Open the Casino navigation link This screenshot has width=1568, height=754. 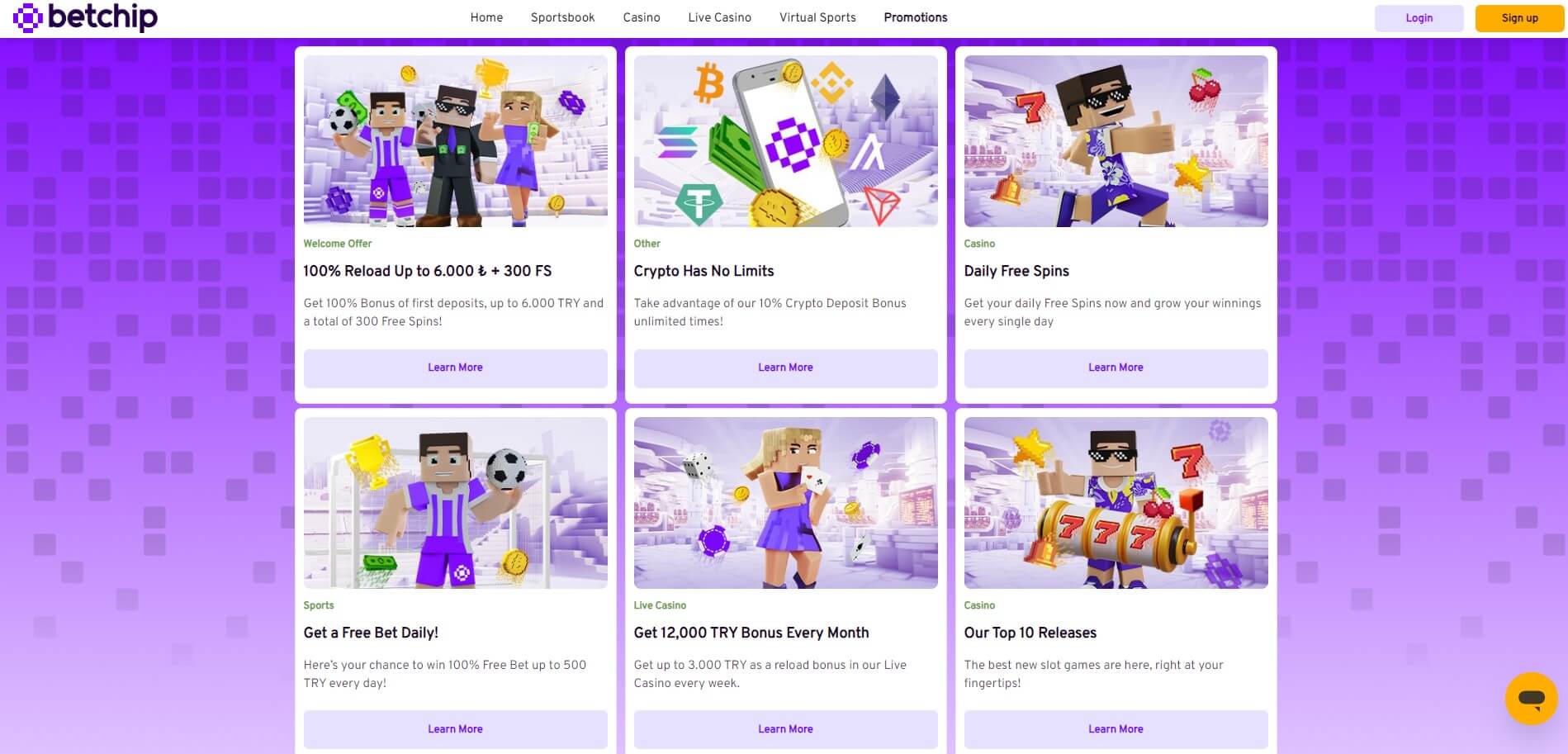click(x=642, y=17)
